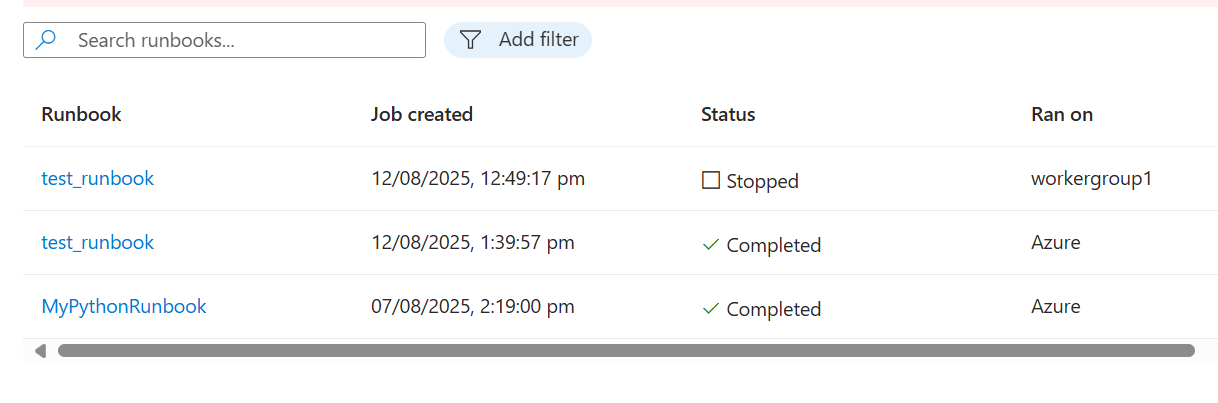Select the 12/08/2025, 12:49:17 pm job timestamp
This screenshot has height=403, width=1218.
pos(478,179)
